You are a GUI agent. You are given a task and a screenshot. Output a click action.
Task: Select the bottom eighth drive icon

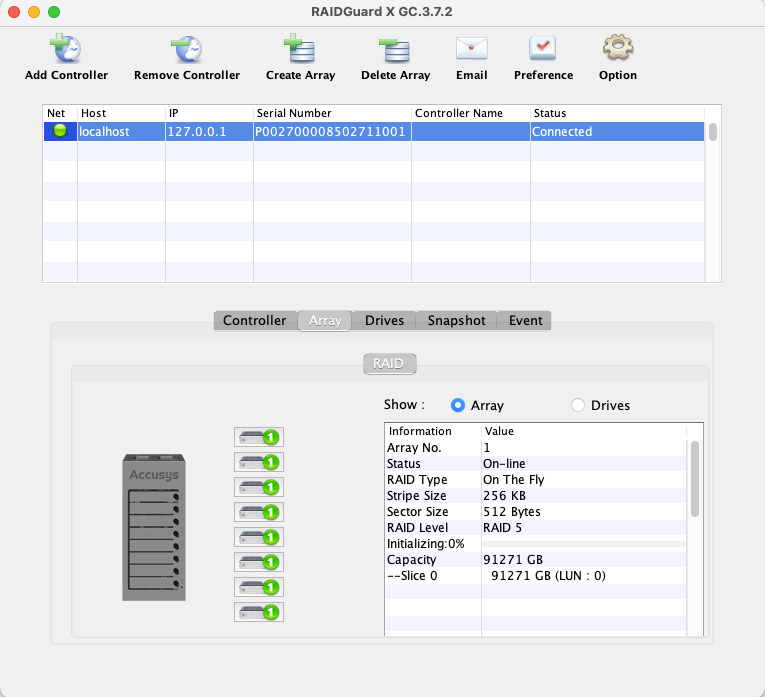tap(259, 612)
